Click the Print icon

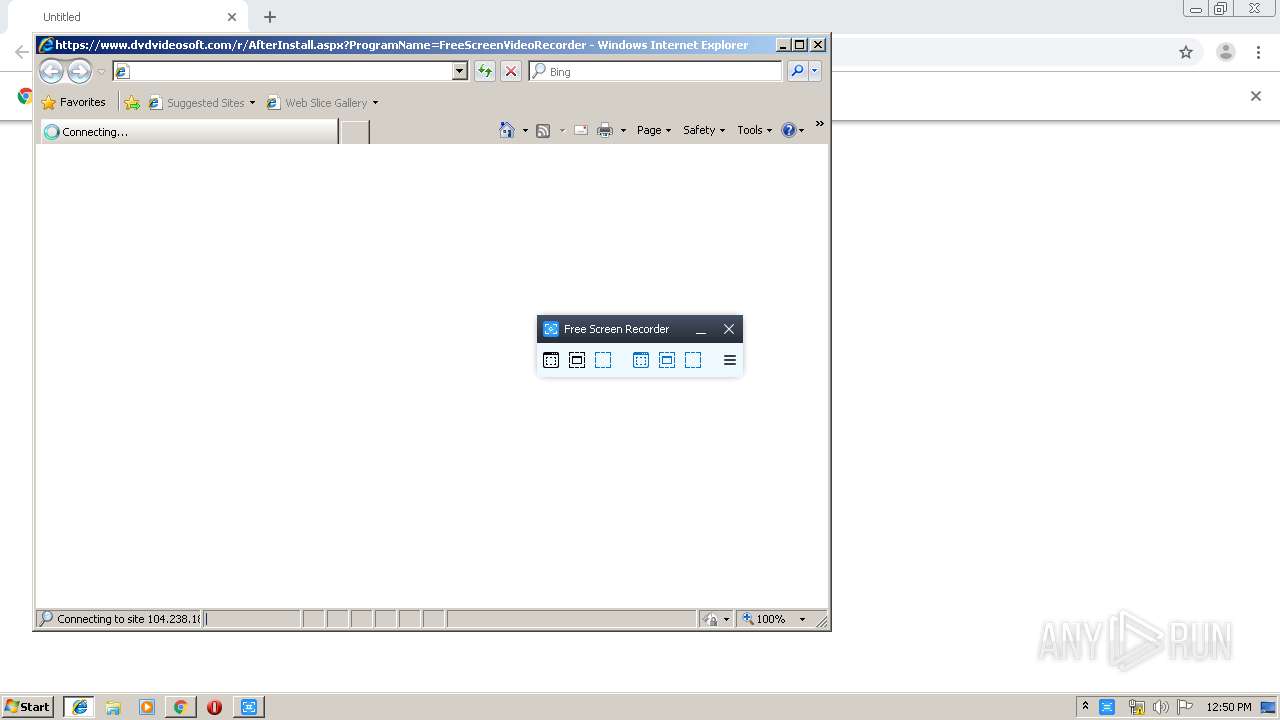605,130
